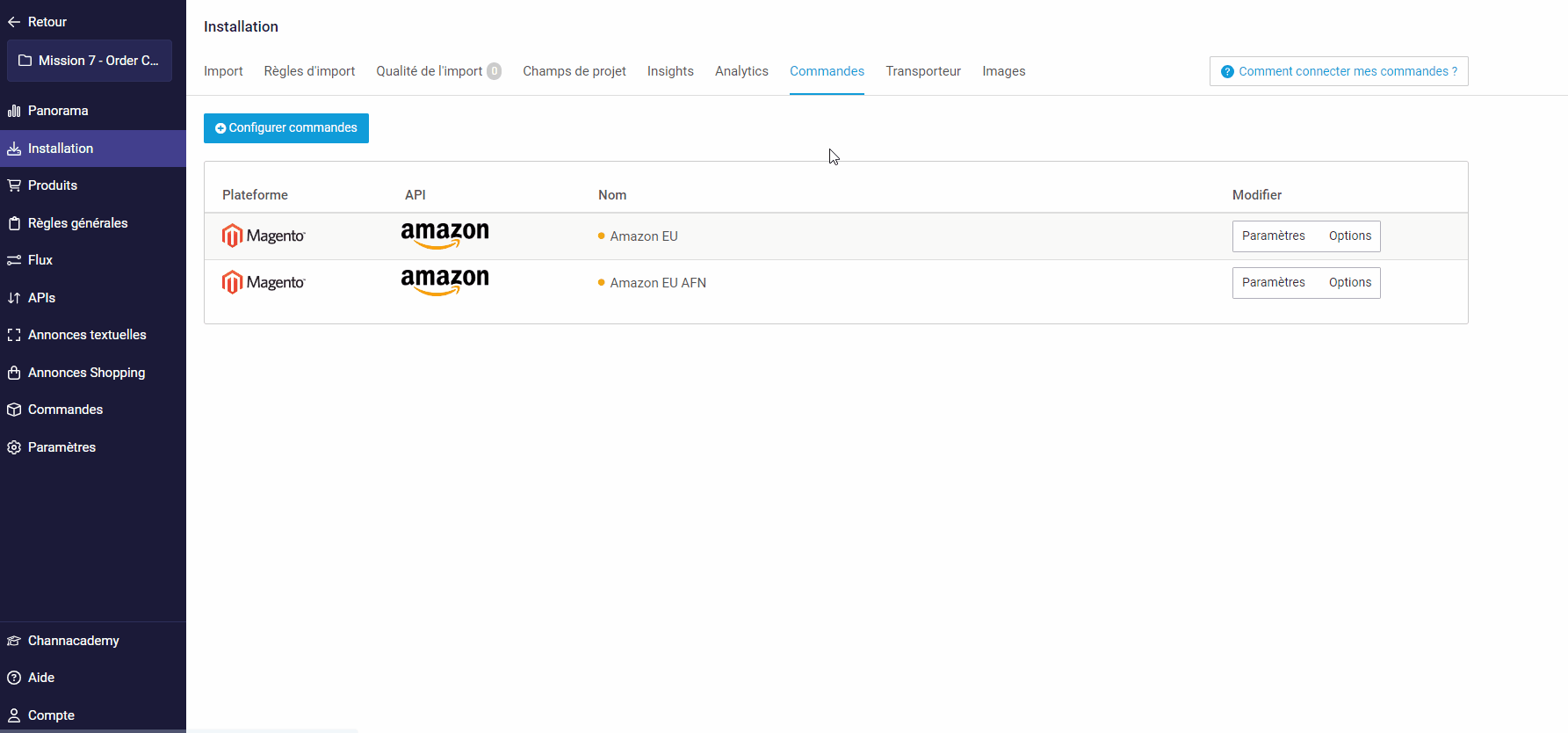Open Paramètres for Amazon EU row

click(x=1273, y=236)
